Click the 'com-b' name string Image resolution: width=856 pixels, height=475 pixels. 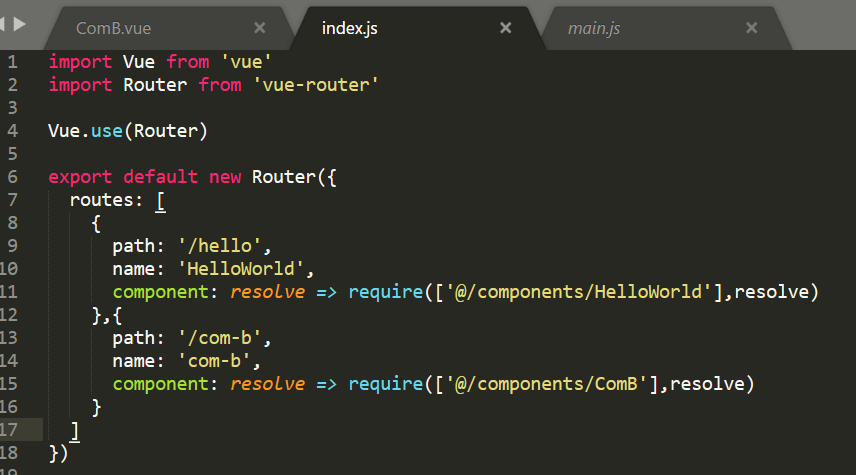(215, 361)
